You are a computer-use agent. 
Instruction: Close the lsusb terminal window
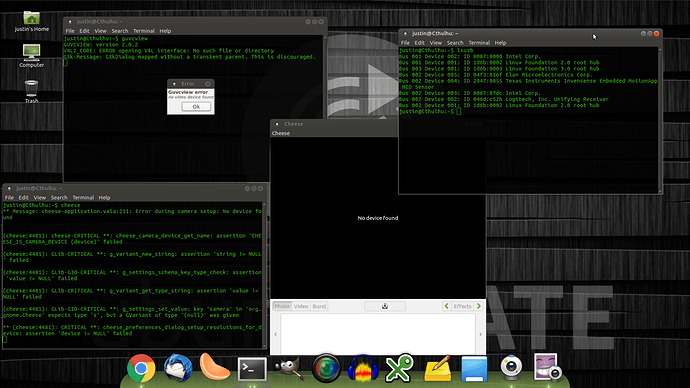[x=656, y=33]
